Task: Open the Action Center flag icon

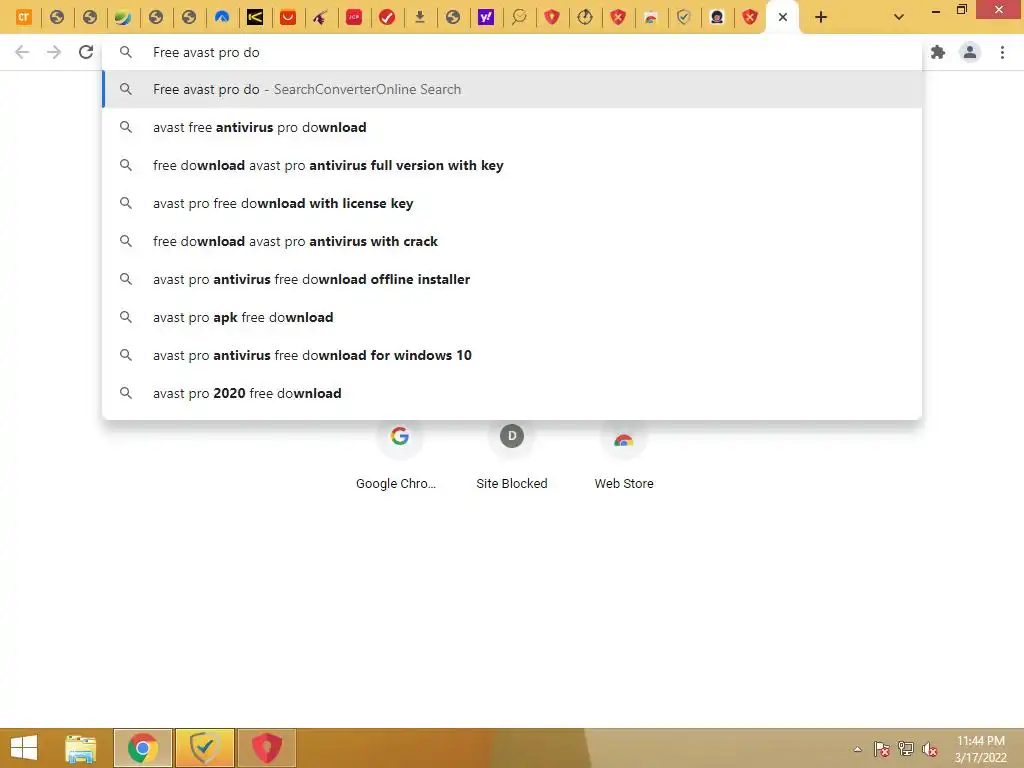Action: click(881, 749)
